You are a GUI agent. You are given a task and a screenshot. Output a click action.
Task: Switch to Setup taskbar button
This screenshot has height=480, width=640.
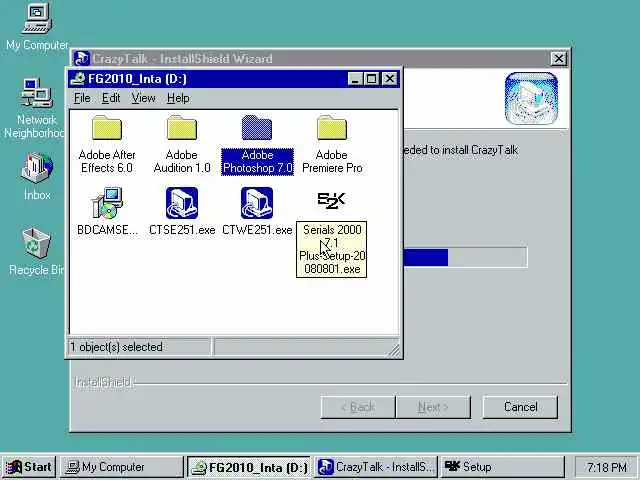click(x=502, y=467)
